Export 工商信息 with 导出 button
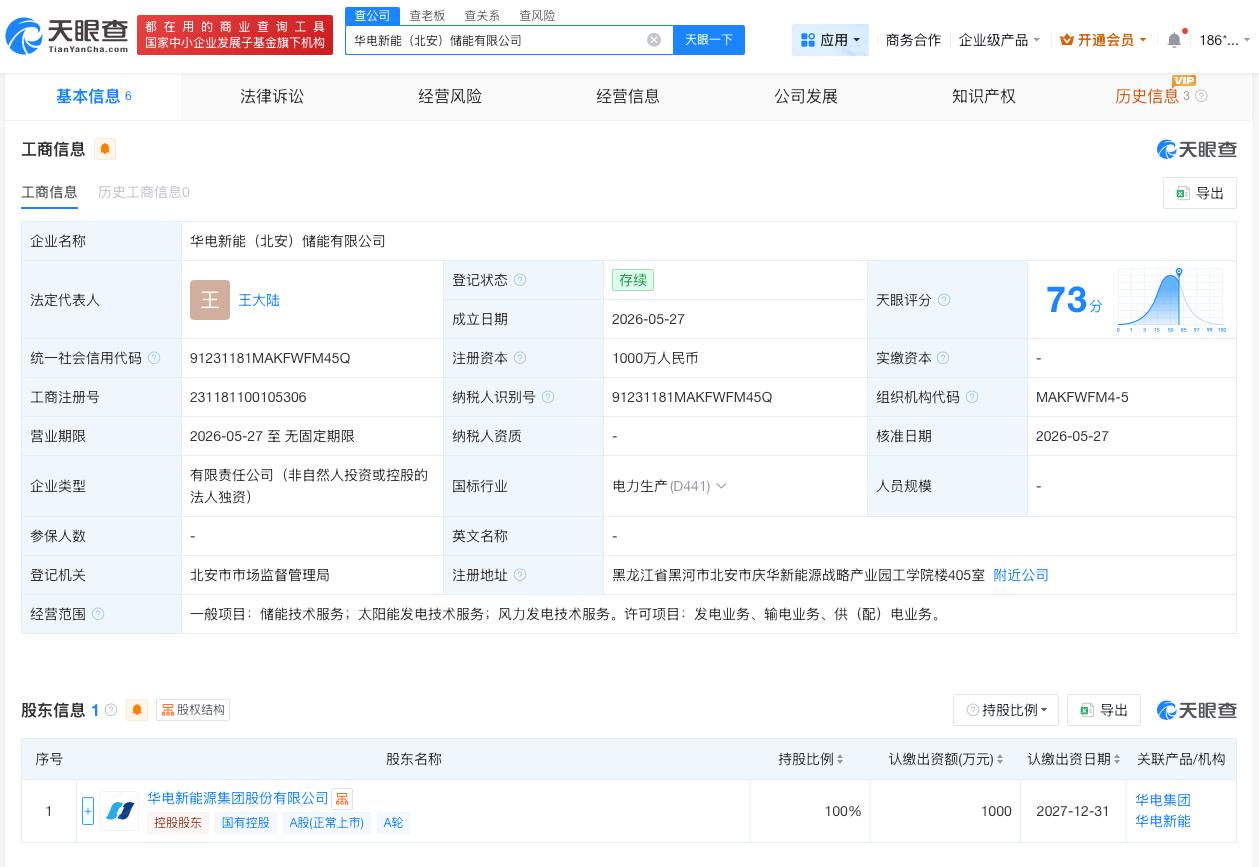Screen dimensions: 1259x867 (1200, 193)
